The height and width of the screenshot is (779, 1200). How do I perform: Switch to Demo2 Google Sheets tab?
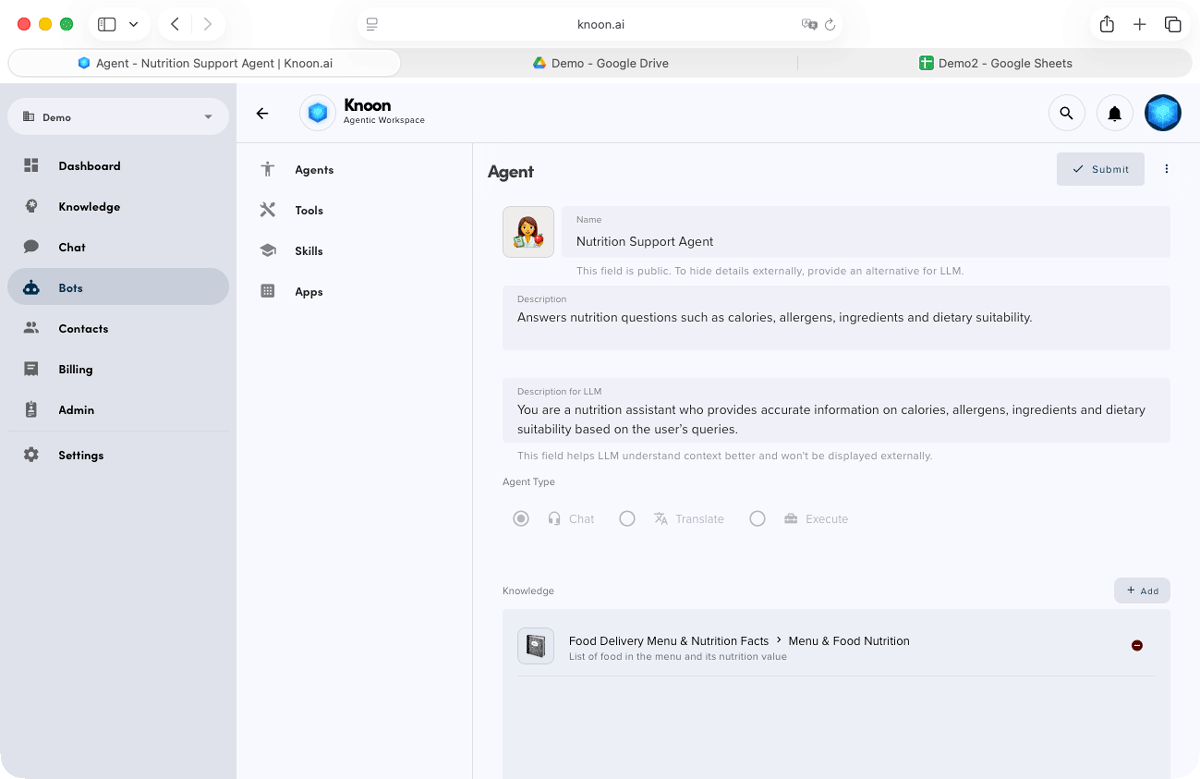[995, 63]
